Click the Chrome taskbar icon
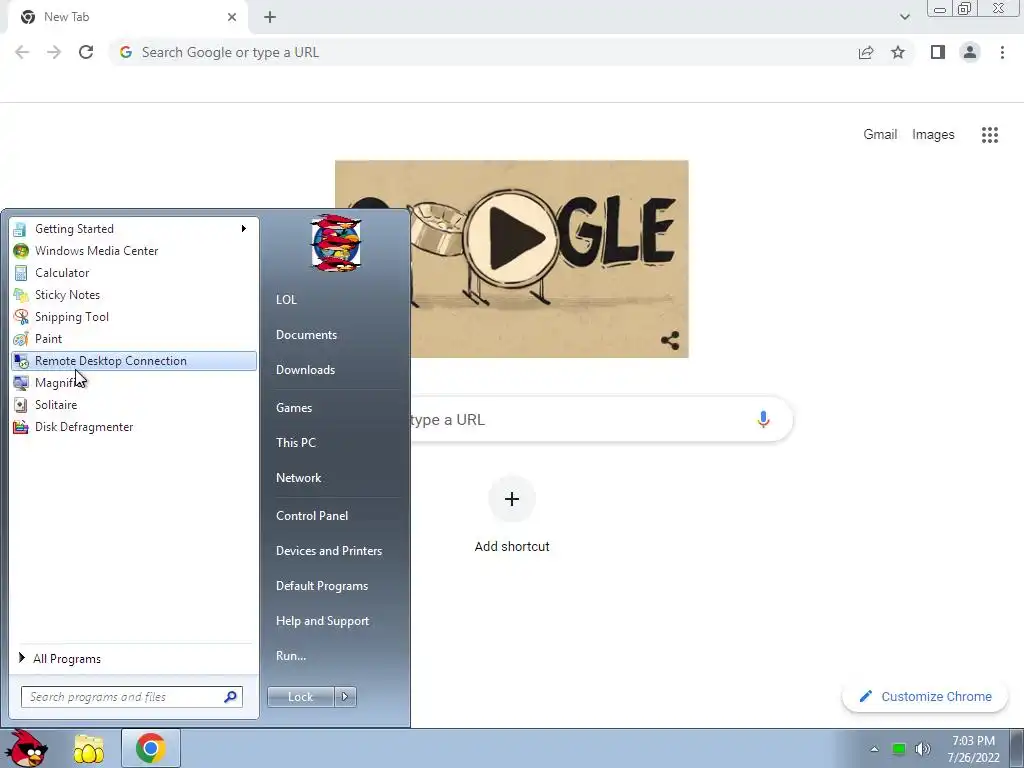Viewport: 1024px width, 768px height. [150, 749]
